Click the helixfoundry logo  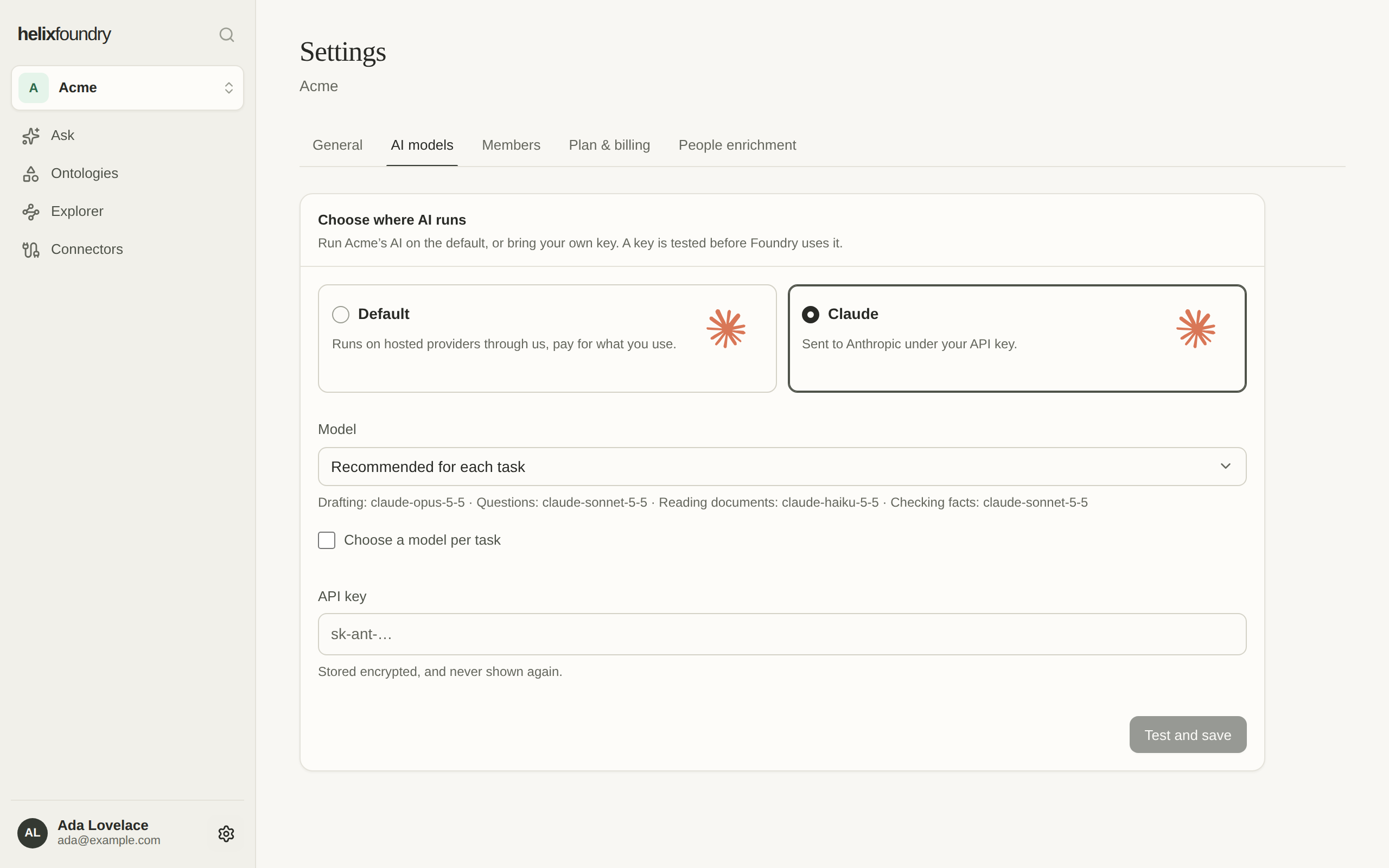pos(64,34)
